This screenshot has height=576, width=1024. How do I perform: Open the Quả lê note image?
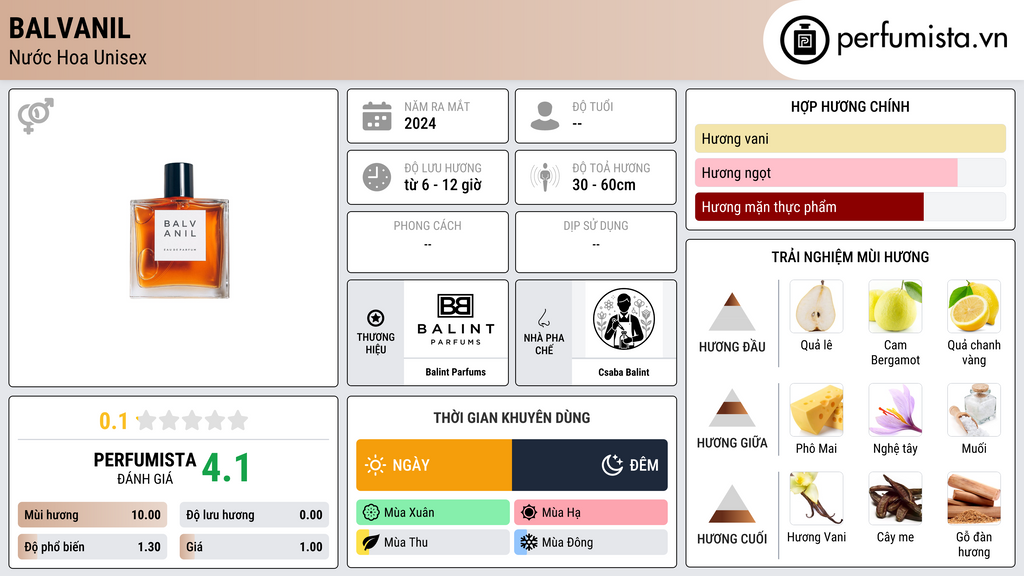click(816, 306)
